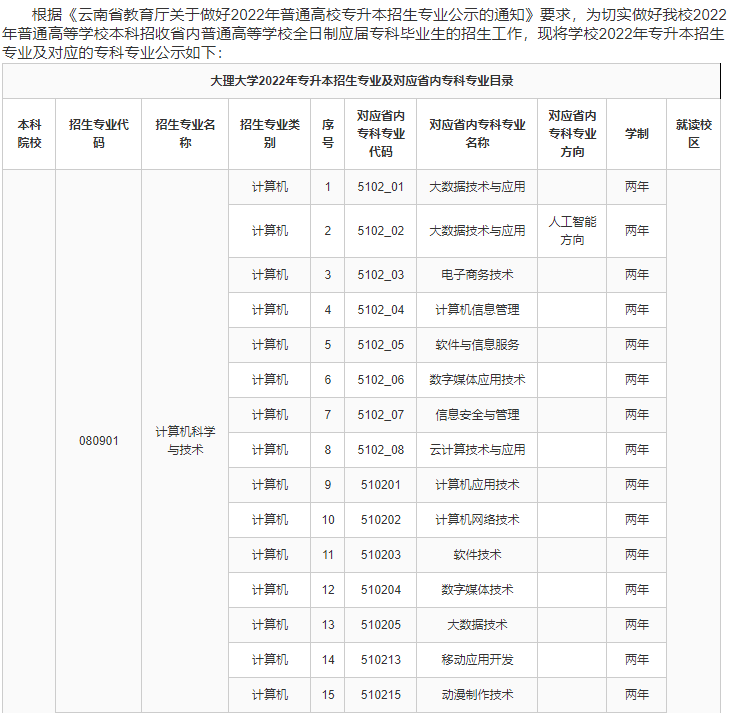The height and width of the screenshot is (713, 729).
Task: Click the cell 电子商务技术
Action: point(477,275)
